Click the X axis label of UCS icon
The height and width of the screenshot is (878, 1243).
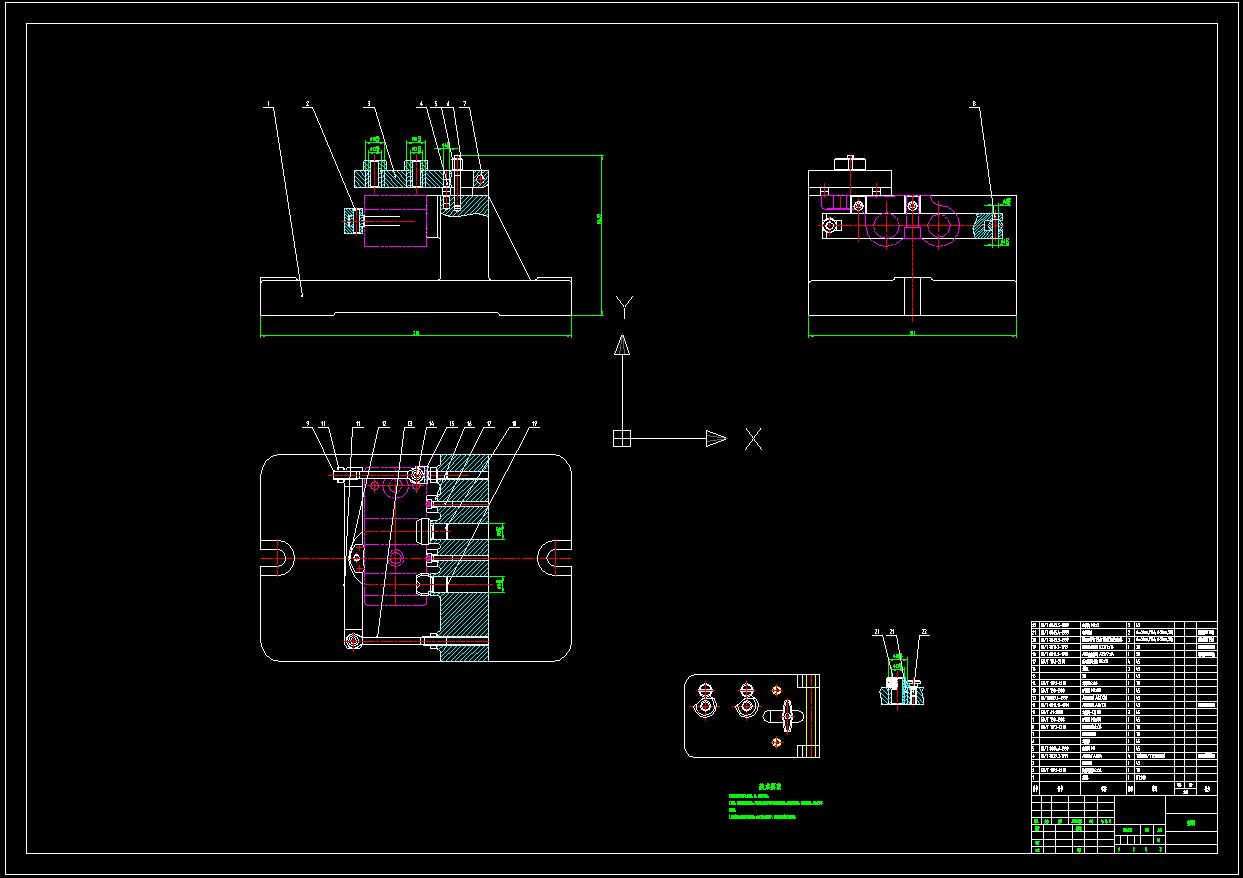click(x=753, y=438)
